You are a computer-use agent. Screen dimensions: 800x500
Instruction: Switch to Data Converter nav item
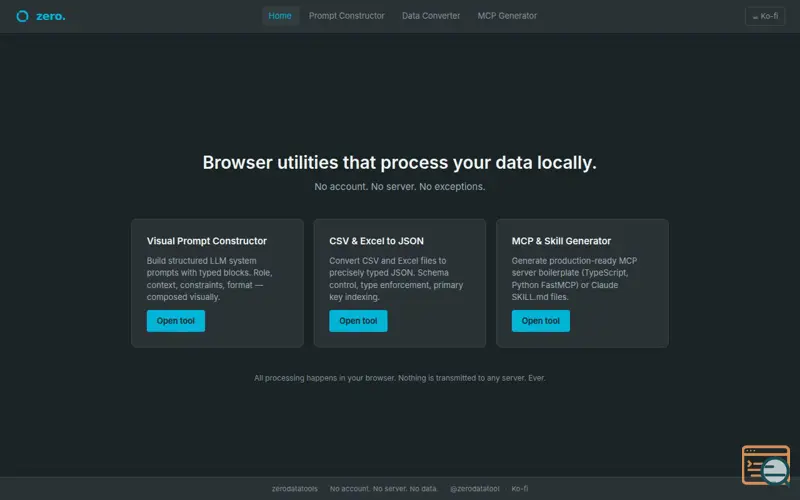coord(431,16)
